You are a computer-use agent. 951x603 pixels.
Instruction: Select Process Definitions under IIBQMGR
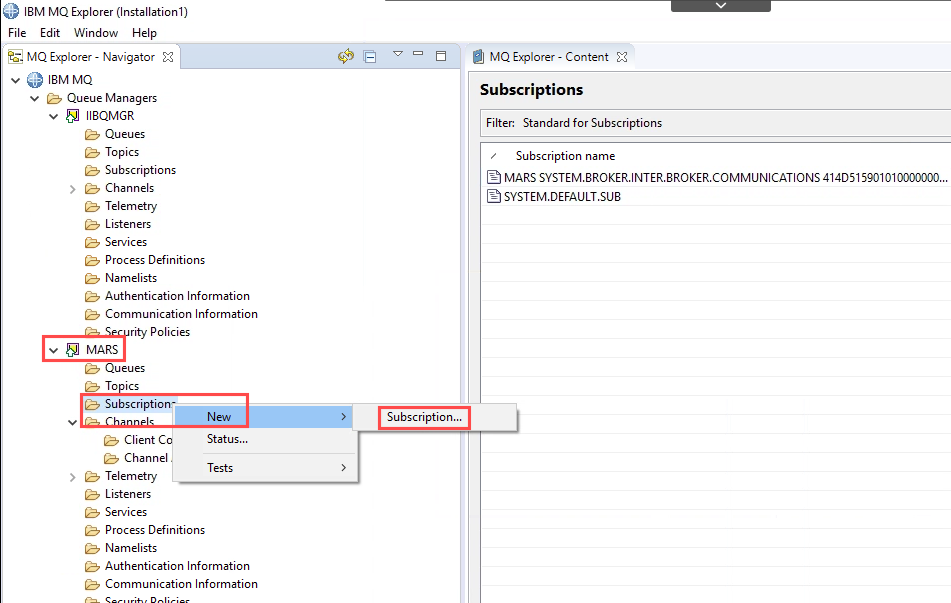point(155,260)
